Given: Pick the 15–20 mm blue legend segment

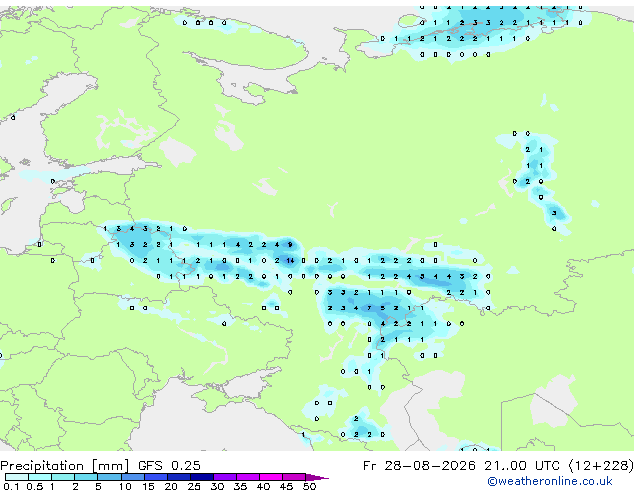Looking at the screenshot, I should pyautogui.click(x=156, y=477).
